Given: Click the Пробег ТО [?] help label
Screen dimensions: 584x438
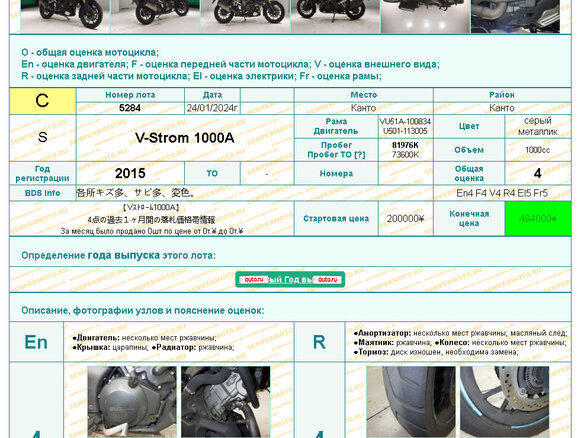Looking at the screenshot, I should (x=336, y=155).
